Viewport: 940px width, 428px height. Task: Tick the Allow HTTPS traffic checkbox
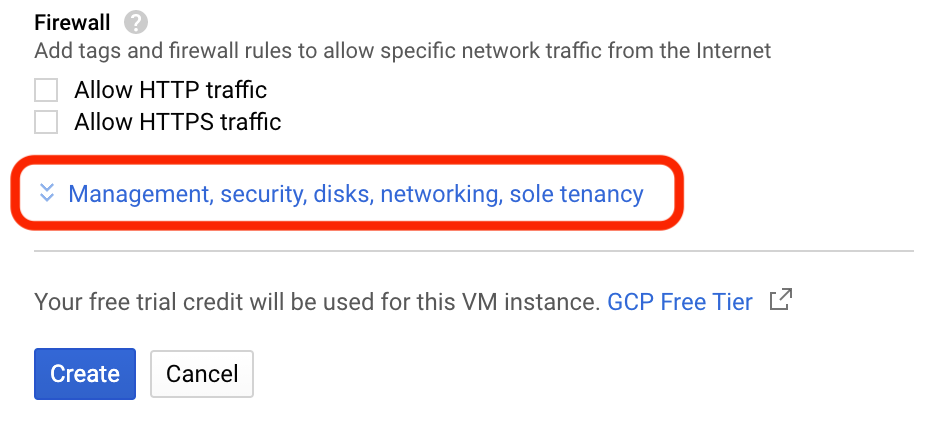click(46, 123)
